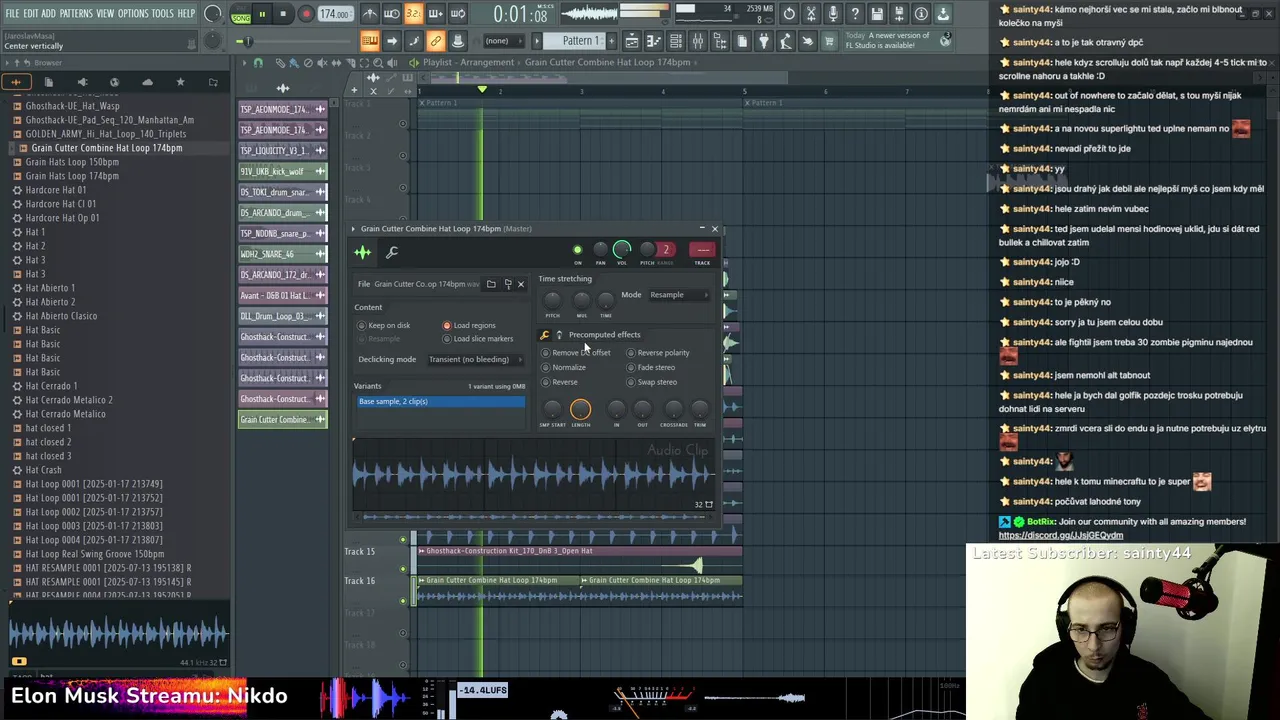Open the EDIT menu
This screenshot has height=720, width=1280.
(31, 14)
